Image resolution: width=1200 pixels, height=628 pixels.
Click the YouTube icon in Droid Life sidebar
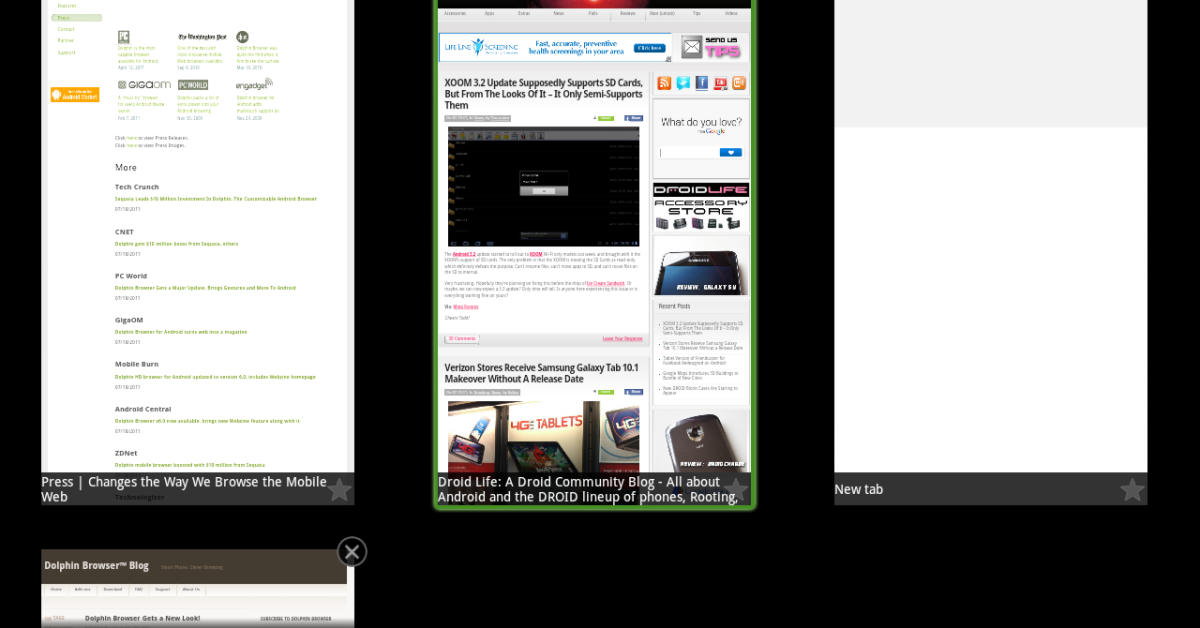[720, 83]
